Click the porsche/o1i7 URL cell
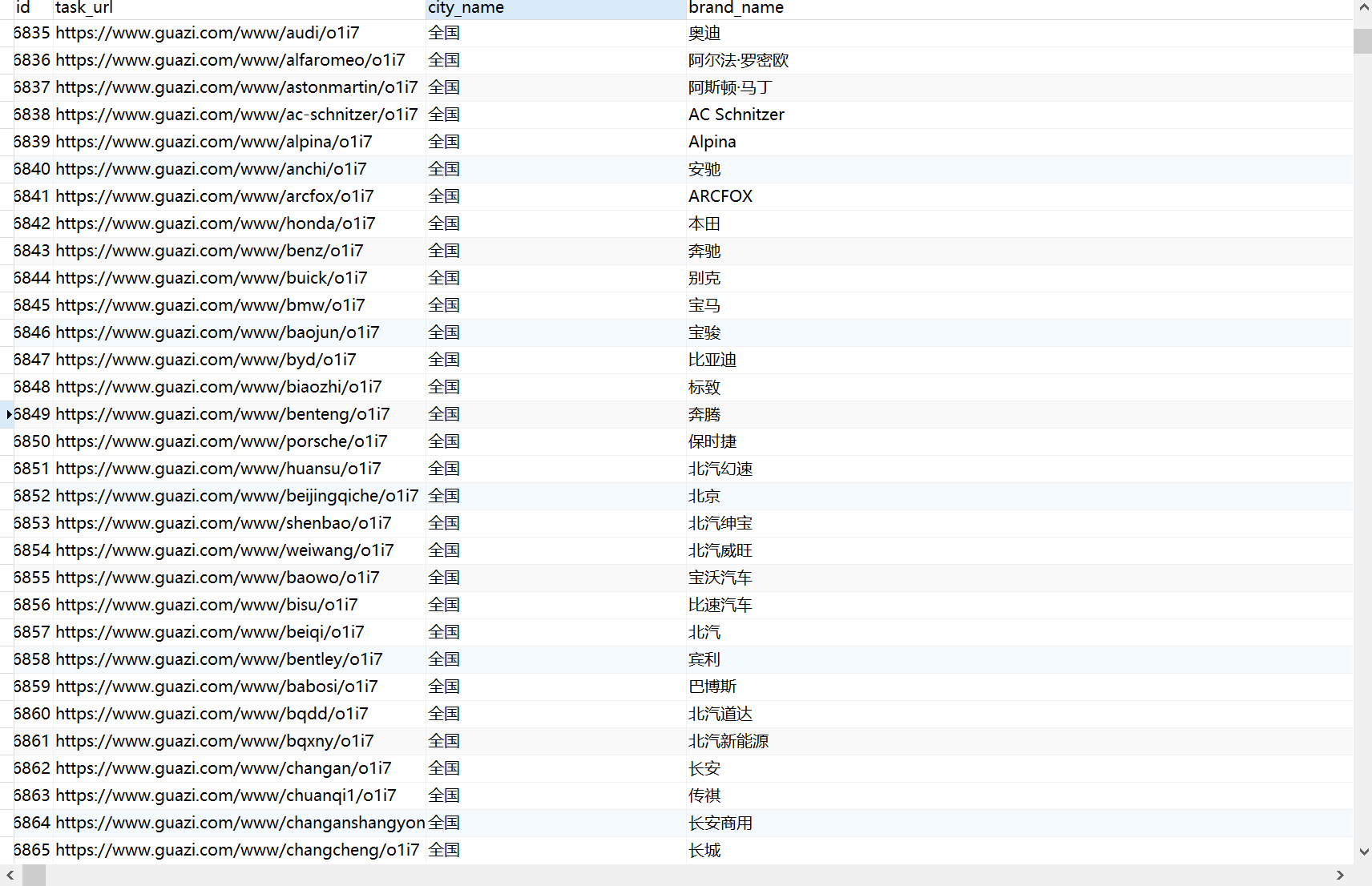1372x886 pixels. point(239,441)
